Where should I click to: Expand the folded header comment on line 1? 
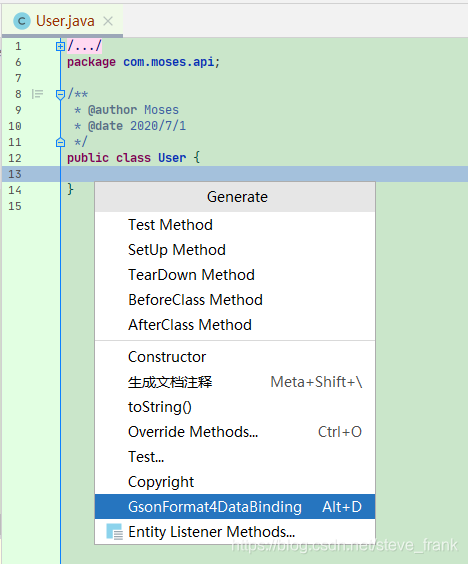tap(60, 46)
